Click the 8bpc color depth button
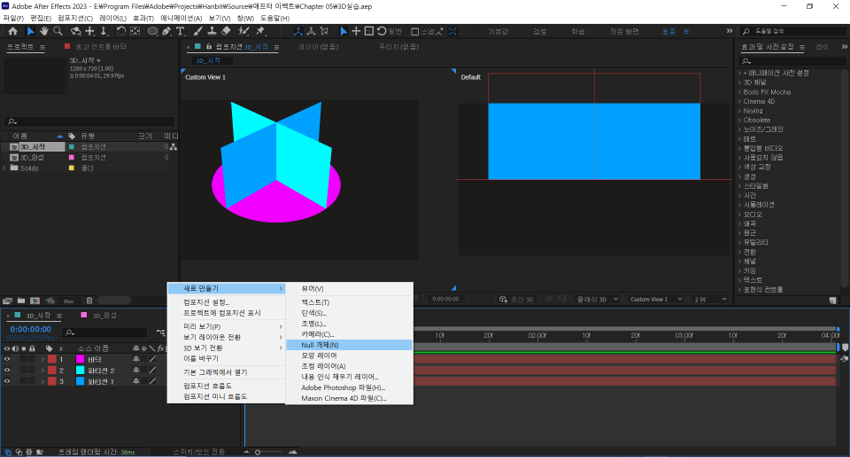 tap(68, 301)
